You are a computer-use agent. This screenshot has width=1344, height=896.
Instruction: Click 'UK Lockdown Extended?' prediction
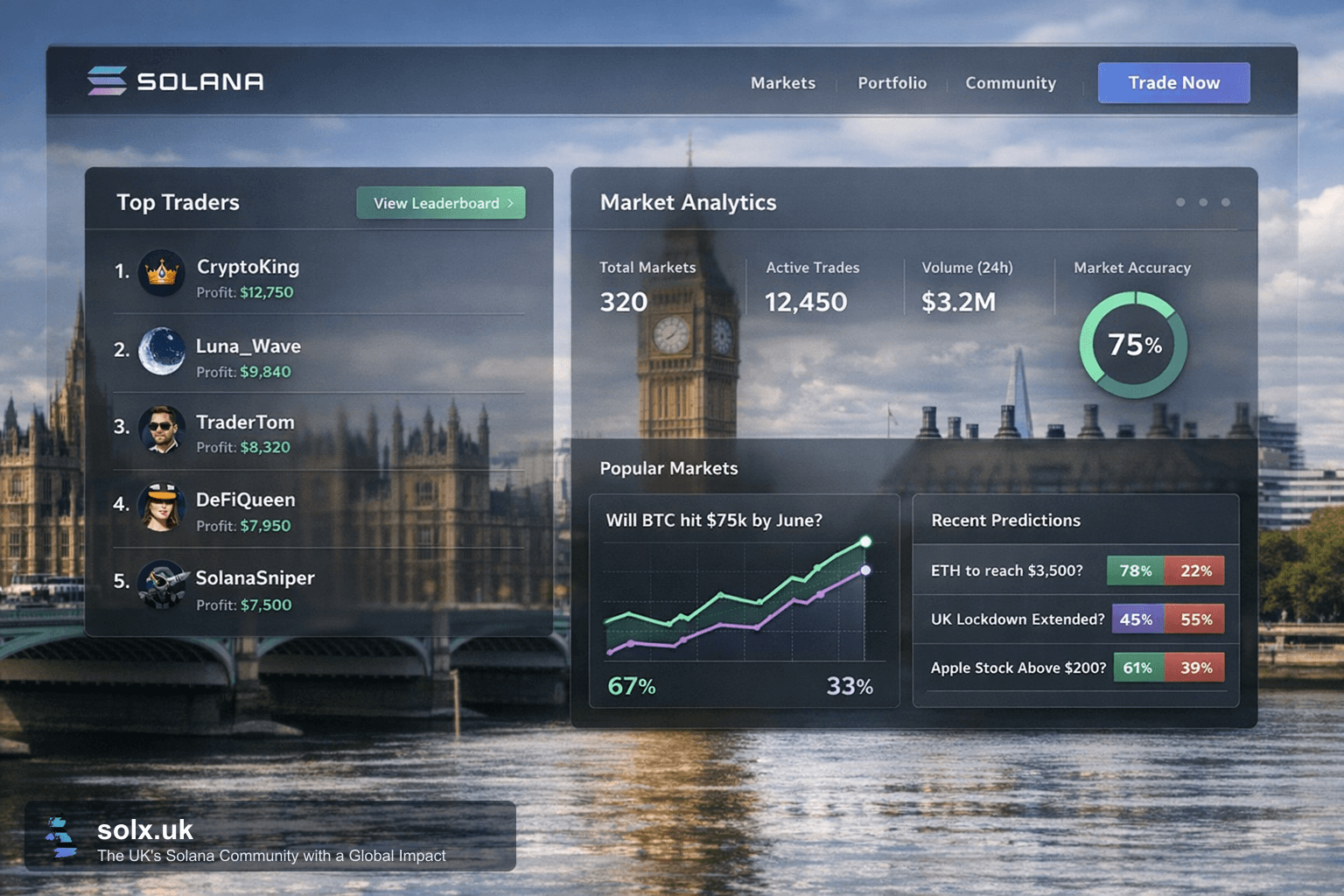[x=1018, y=619]
